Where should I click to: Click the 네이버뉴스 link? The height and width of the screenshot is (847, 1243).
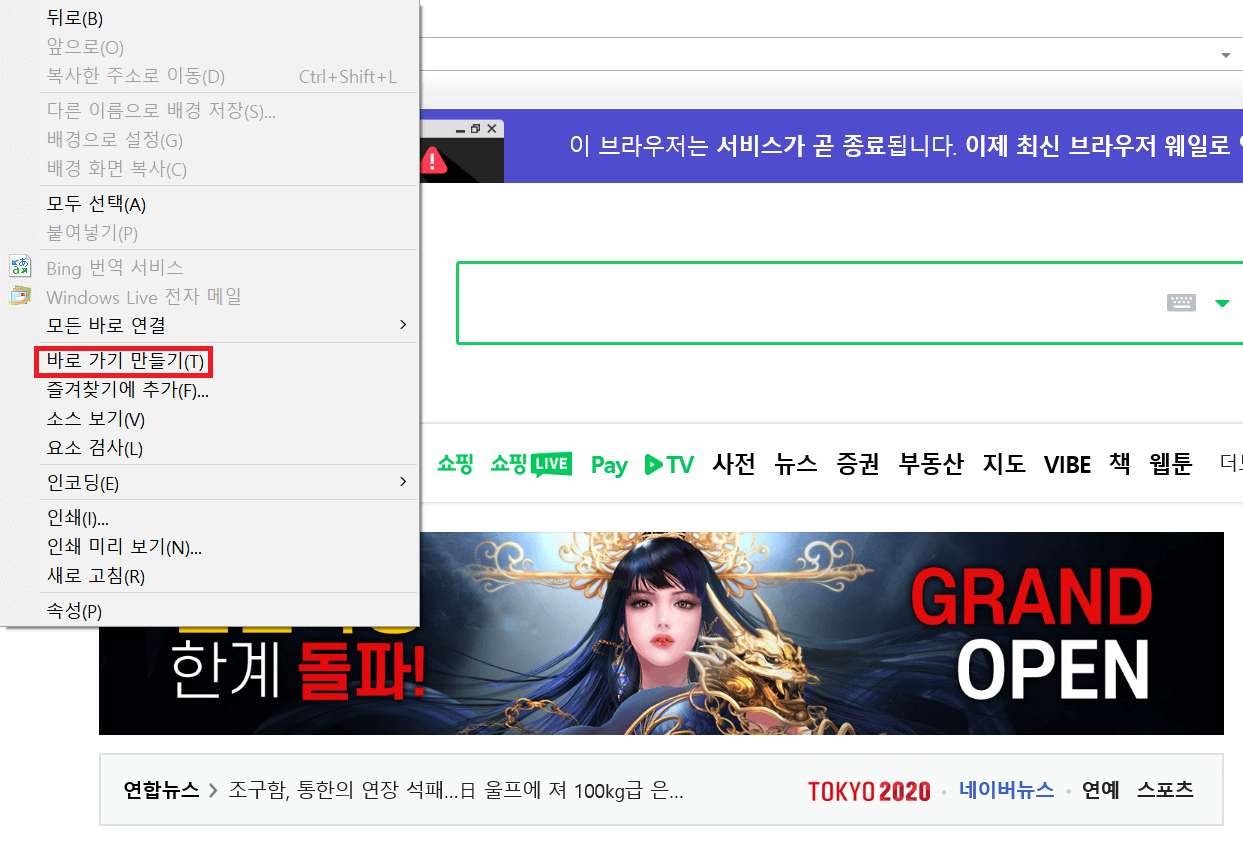pos(1005,789)
